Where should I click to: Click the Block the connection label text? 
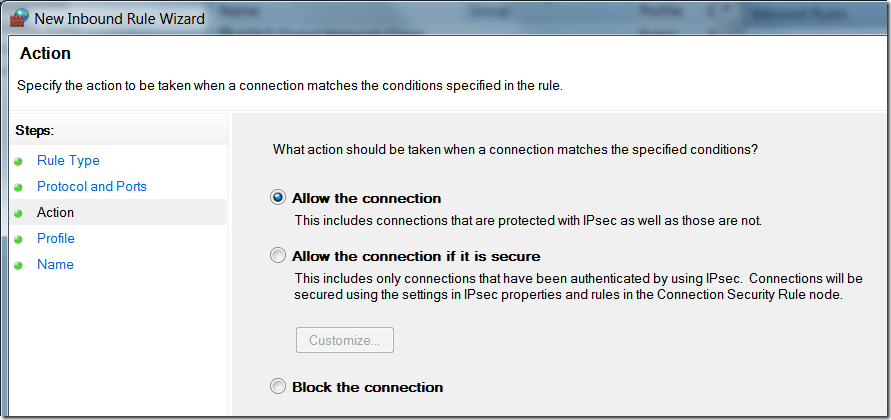pyautogui.click(x=367, y=387)
